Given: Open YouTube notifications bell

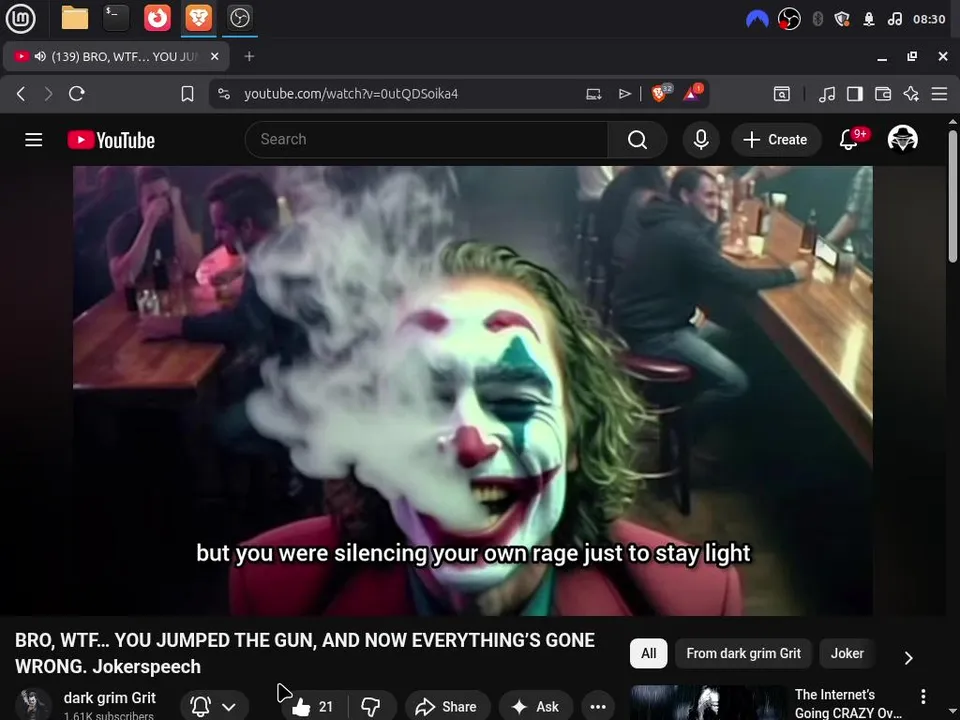Looking at the screenshot, I should (x=850, y=140).
